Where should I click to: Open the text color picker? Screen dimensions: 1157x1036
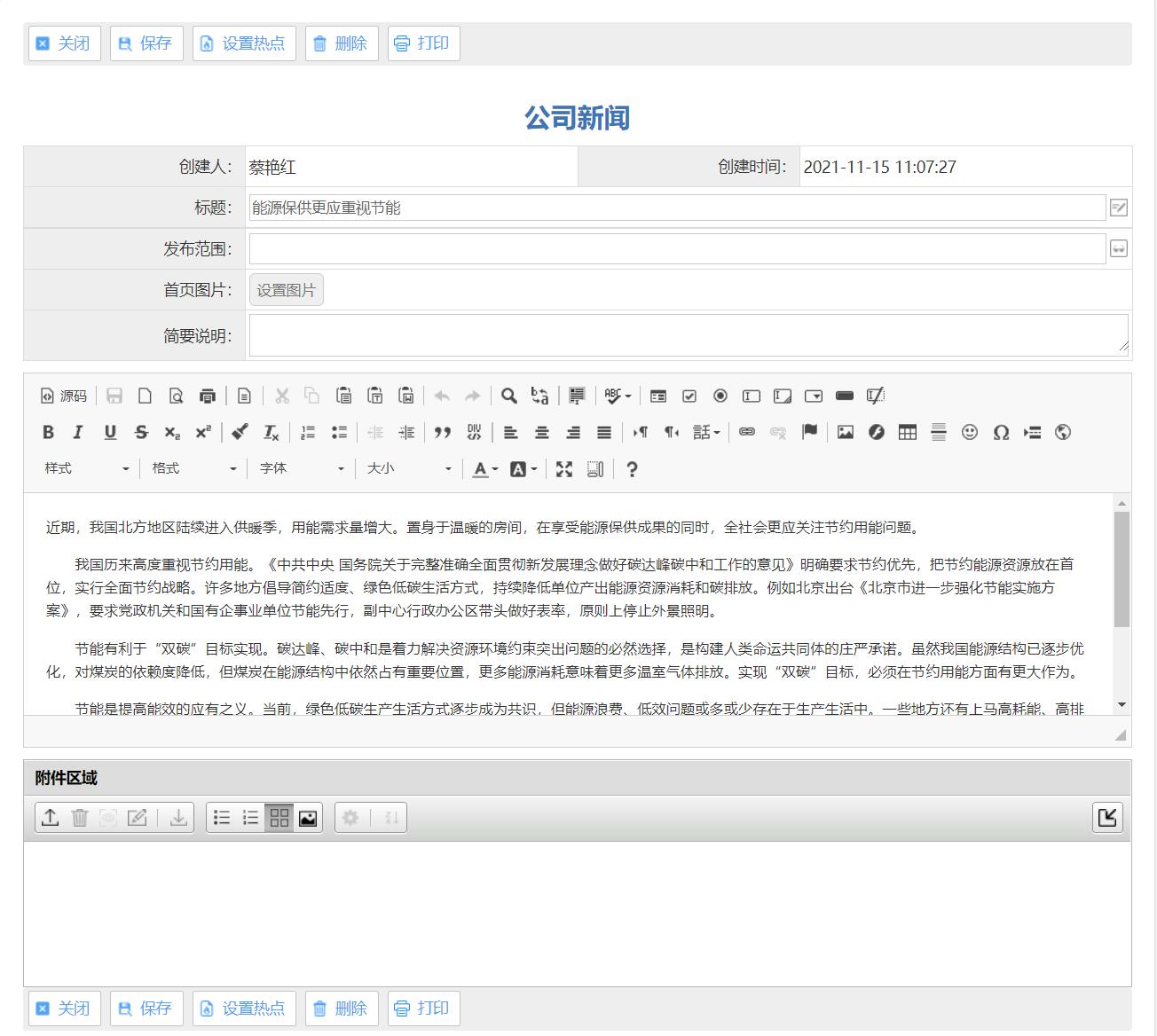click(x=484, y=469)
